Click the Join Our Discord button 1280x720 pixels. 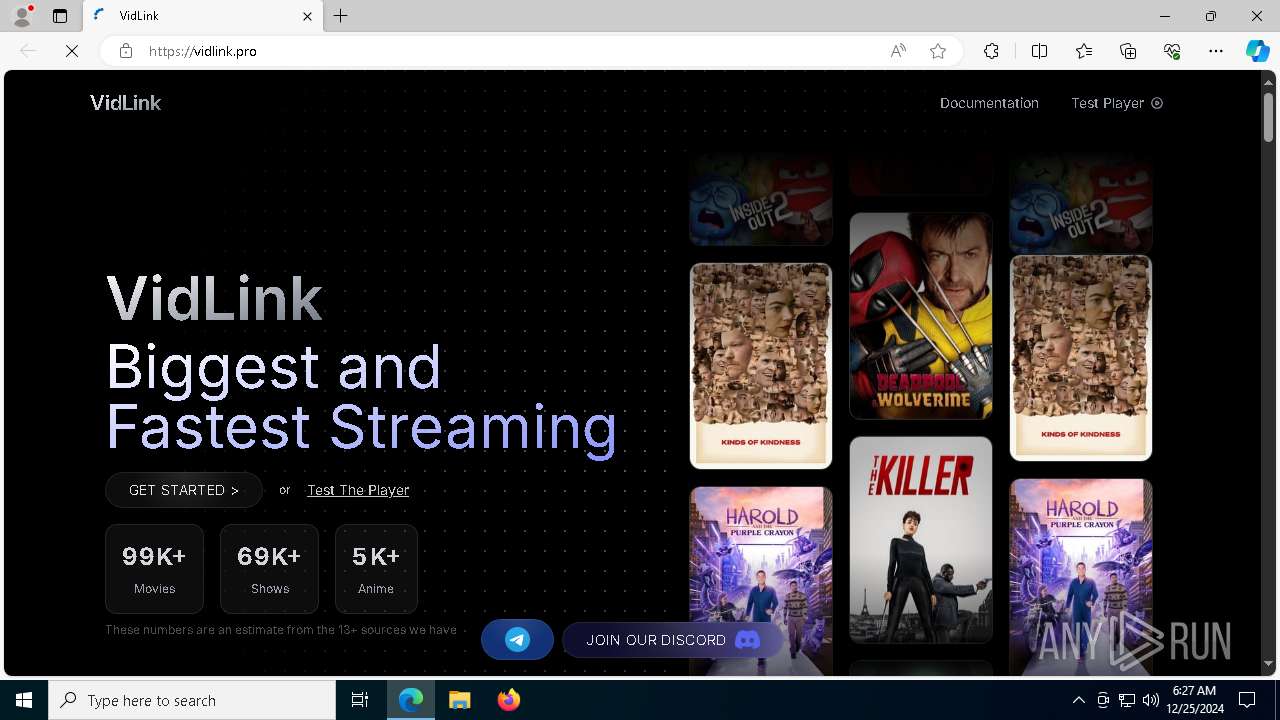click(x=672, y=640)
